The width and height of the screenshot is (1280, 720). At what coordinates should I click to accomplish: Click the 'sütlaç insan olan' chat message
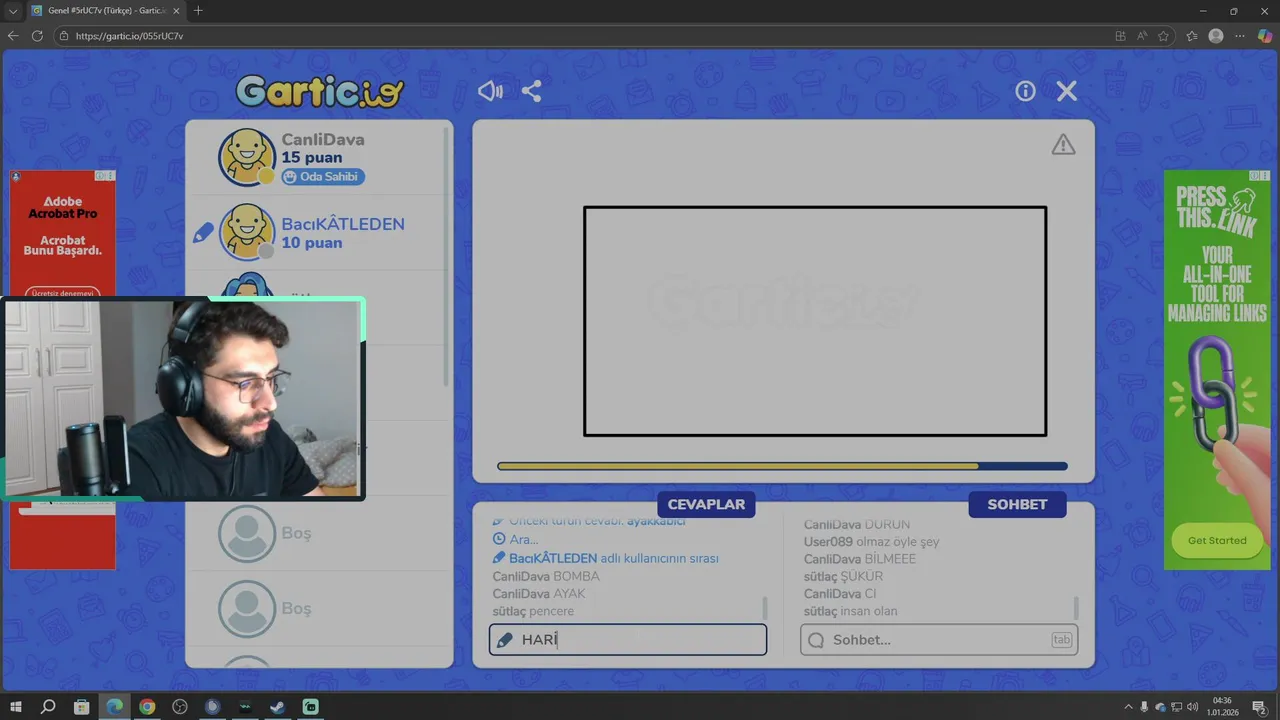850,611
